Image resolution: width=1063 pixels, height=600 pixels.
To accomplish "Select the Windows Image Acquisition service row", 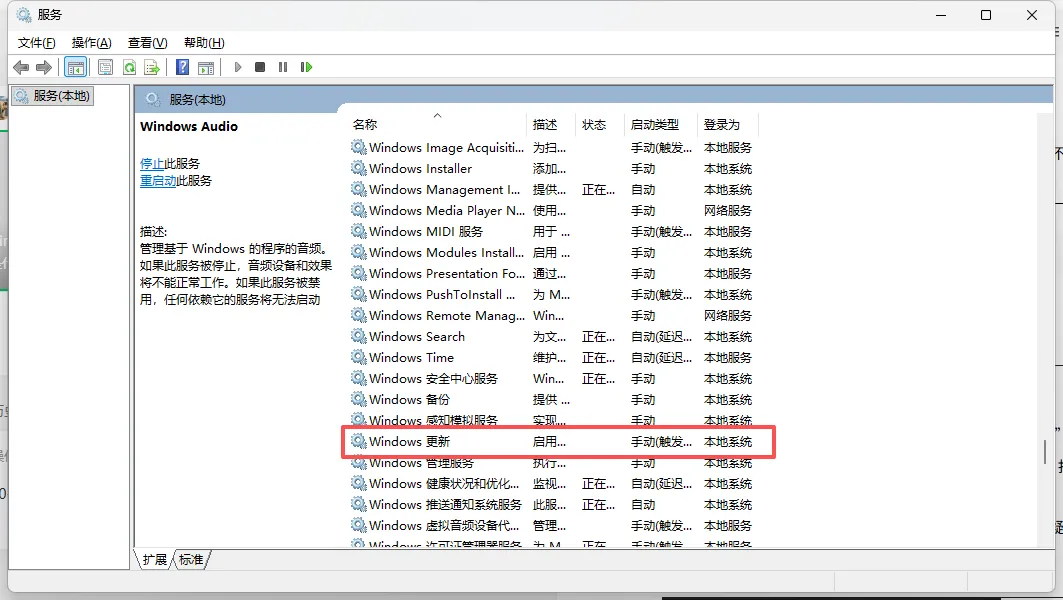I will tap(552, 148).
